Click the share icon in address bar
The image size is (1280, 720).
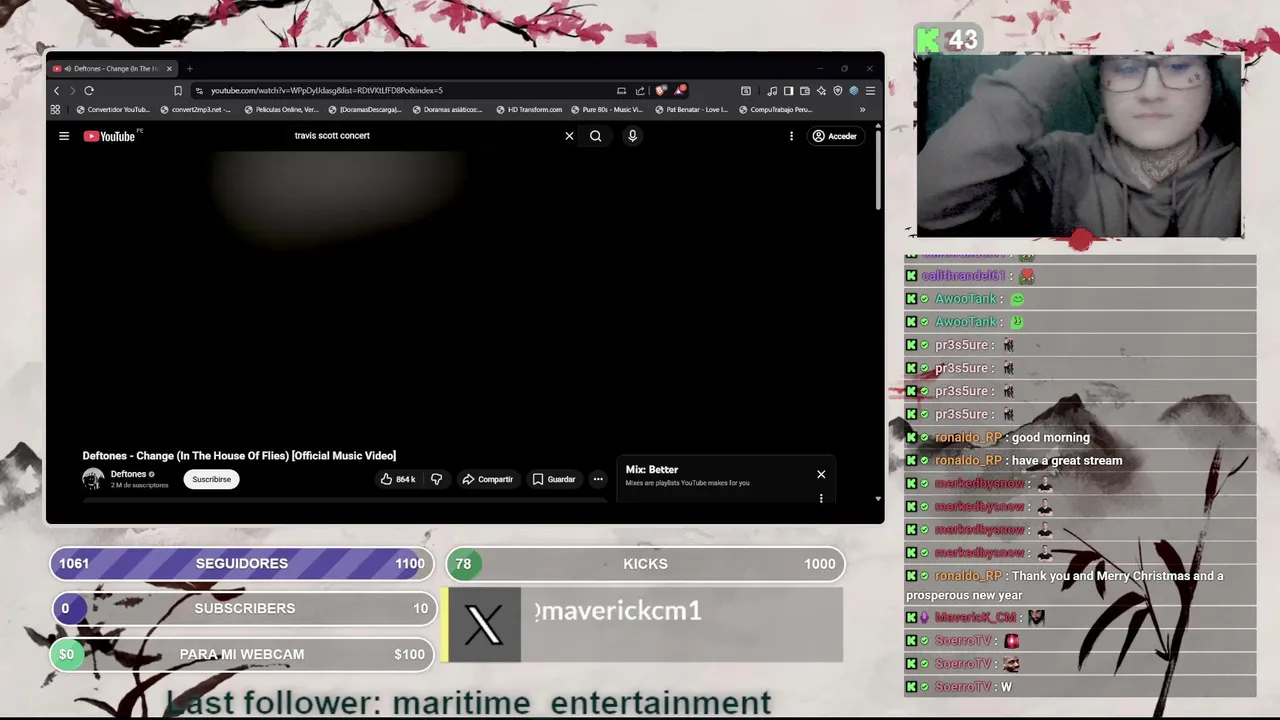640,90
